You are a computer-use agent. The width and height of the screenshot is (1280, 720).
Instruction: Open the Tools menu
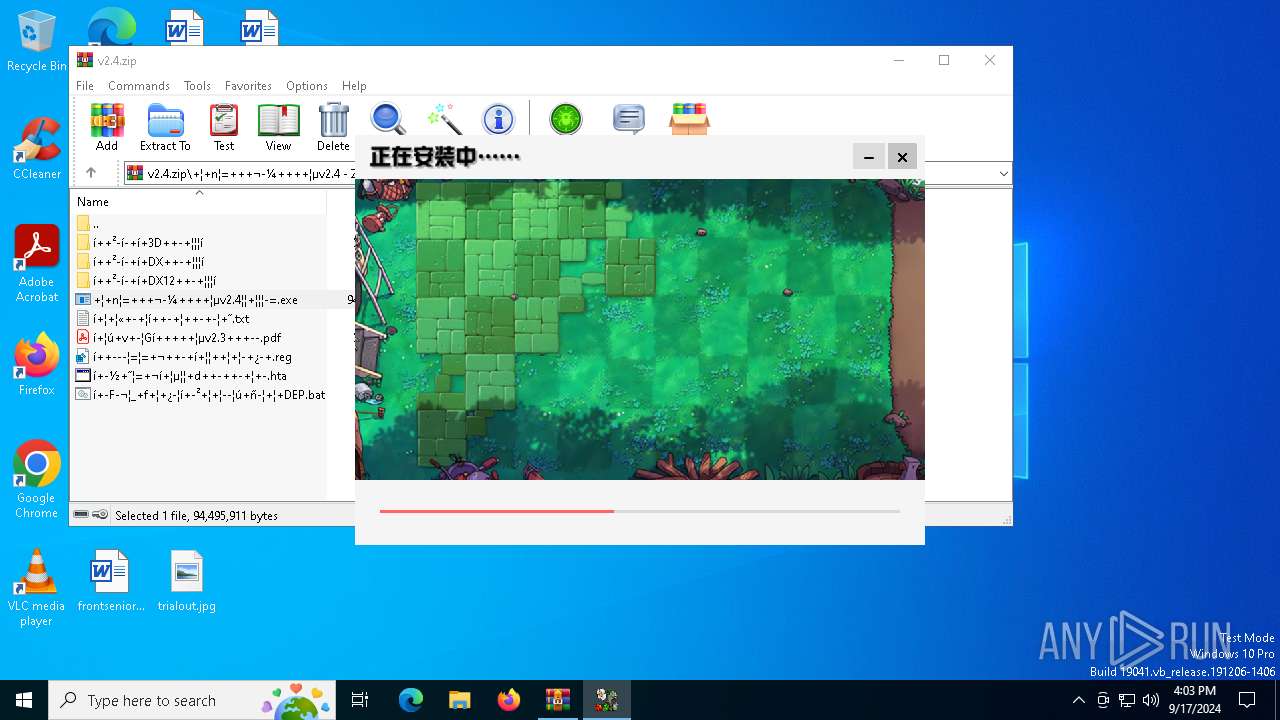(197, 86)
